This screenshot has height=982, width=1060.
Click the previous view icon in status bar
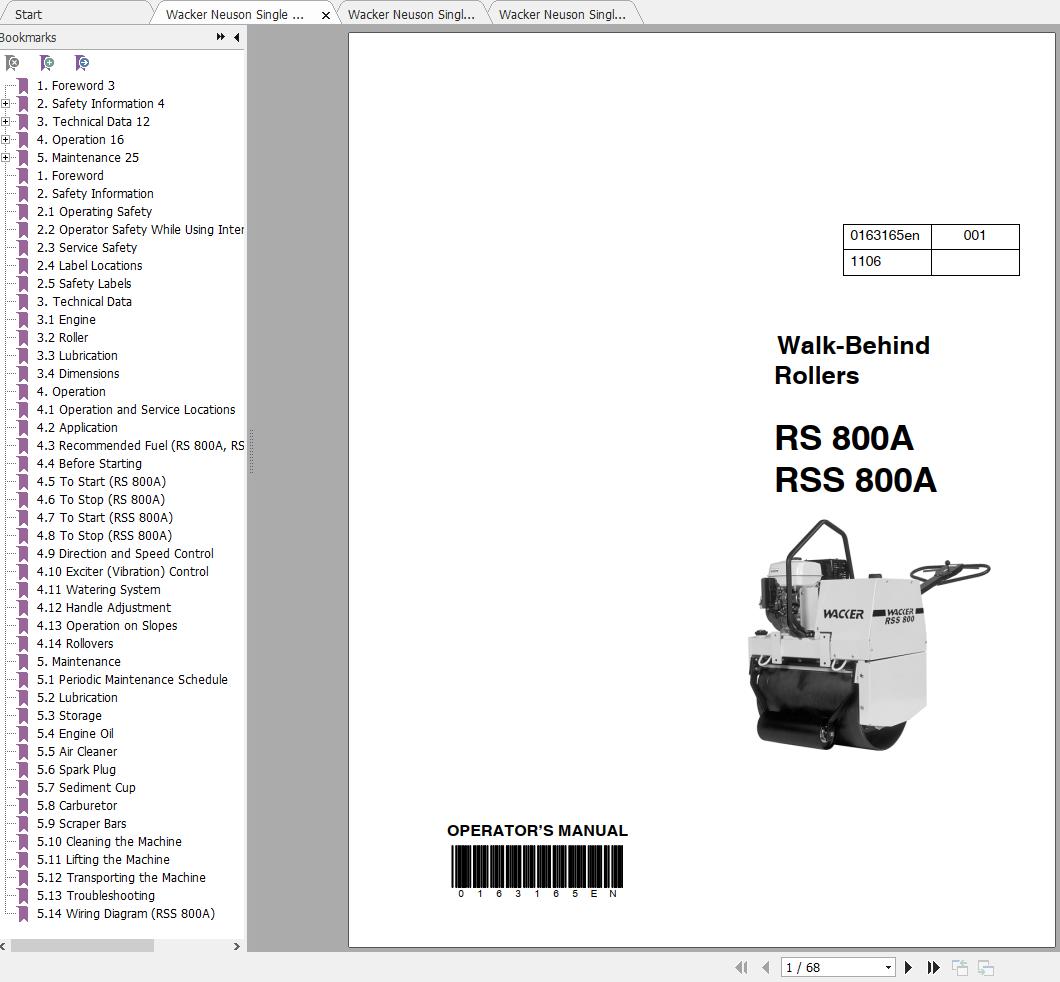click(x=960, y=967)
